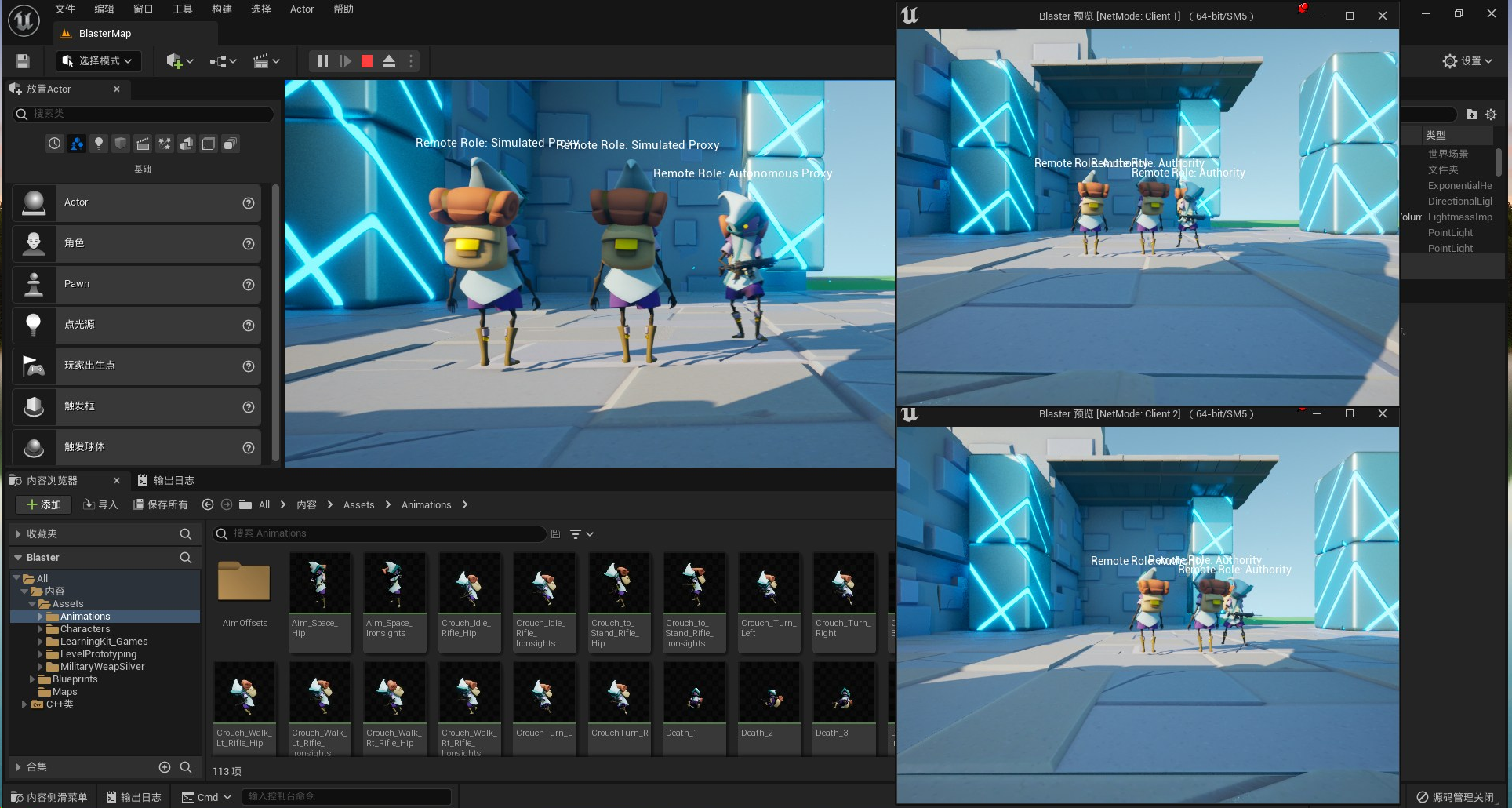
Task: Expand the chevron after Animations breadcrumb
Action: click(x=465, y=504)
